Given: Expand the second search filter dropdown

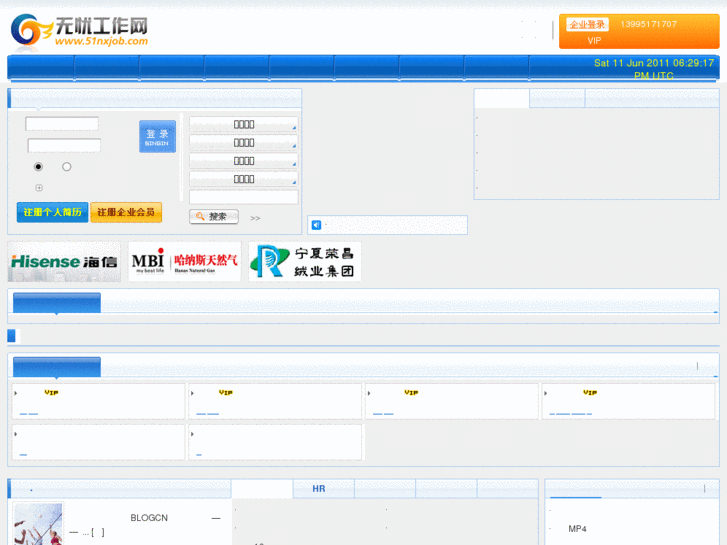Looking at the screenshot, I should (x=244, y=143).
